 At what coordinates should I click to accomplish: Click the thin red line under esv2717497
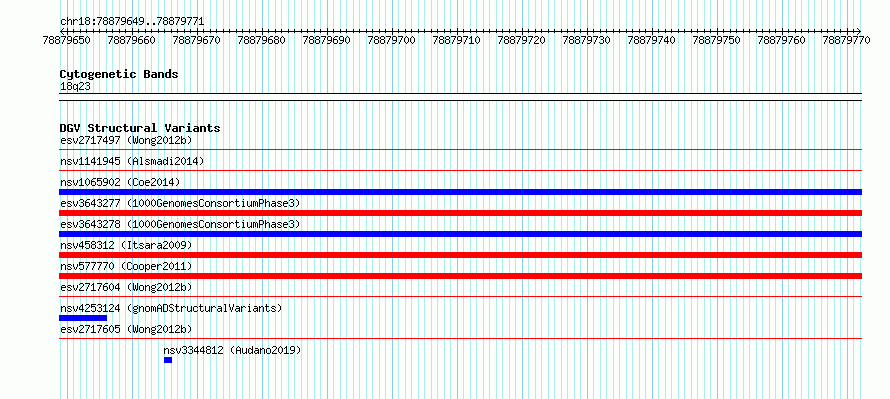[x=460, y=149]
